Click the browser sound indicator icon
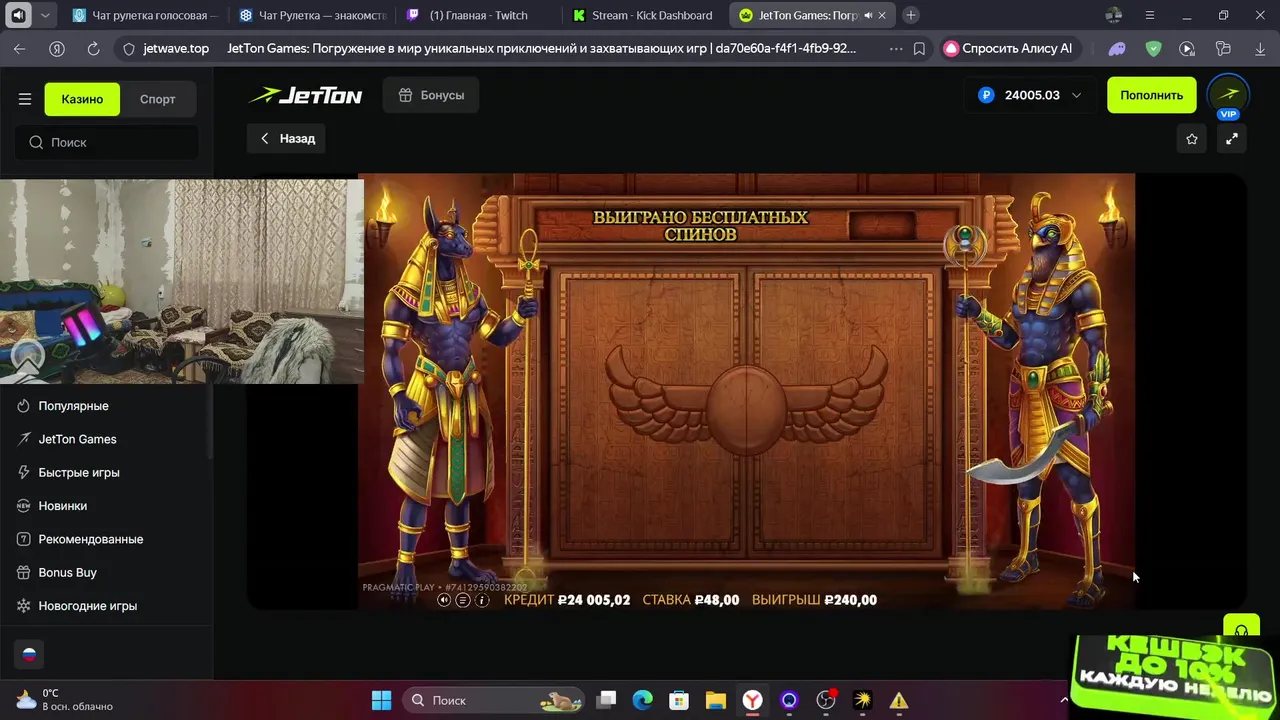Image resolution: width=1280 pixels, height=720 pixels. (x=18, y=15)
